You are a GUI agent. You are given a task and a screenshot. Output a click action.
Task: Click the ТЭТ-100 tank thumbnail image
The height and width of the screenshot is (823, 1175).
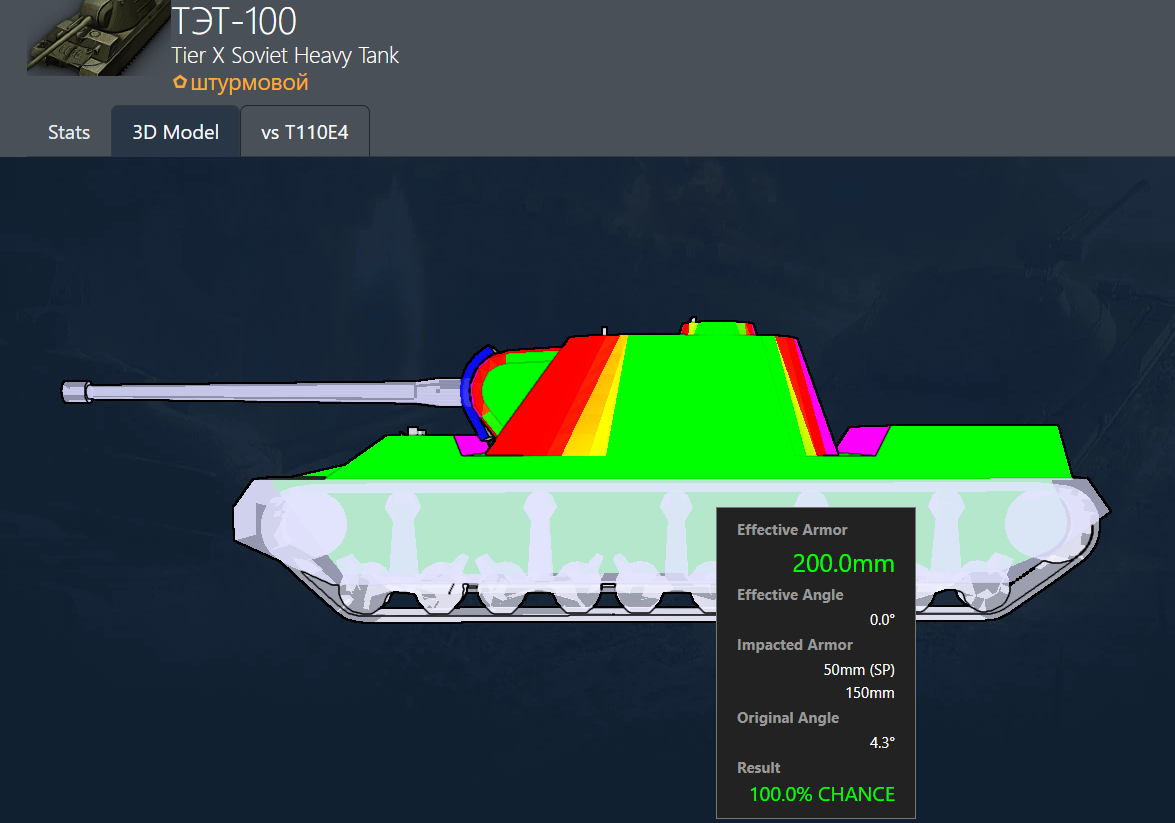(x=99, y=37)
